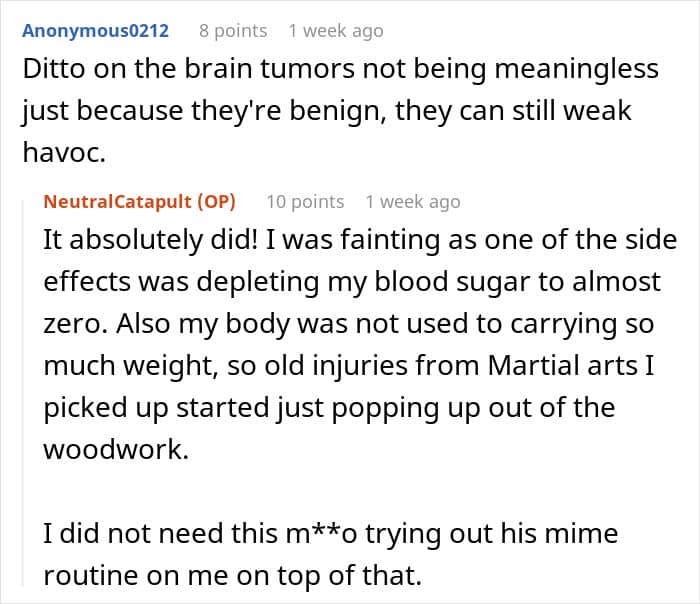Click the timestamp on Anonymous0212's comment
Screen dimensions: 700x604
[335, 31]
